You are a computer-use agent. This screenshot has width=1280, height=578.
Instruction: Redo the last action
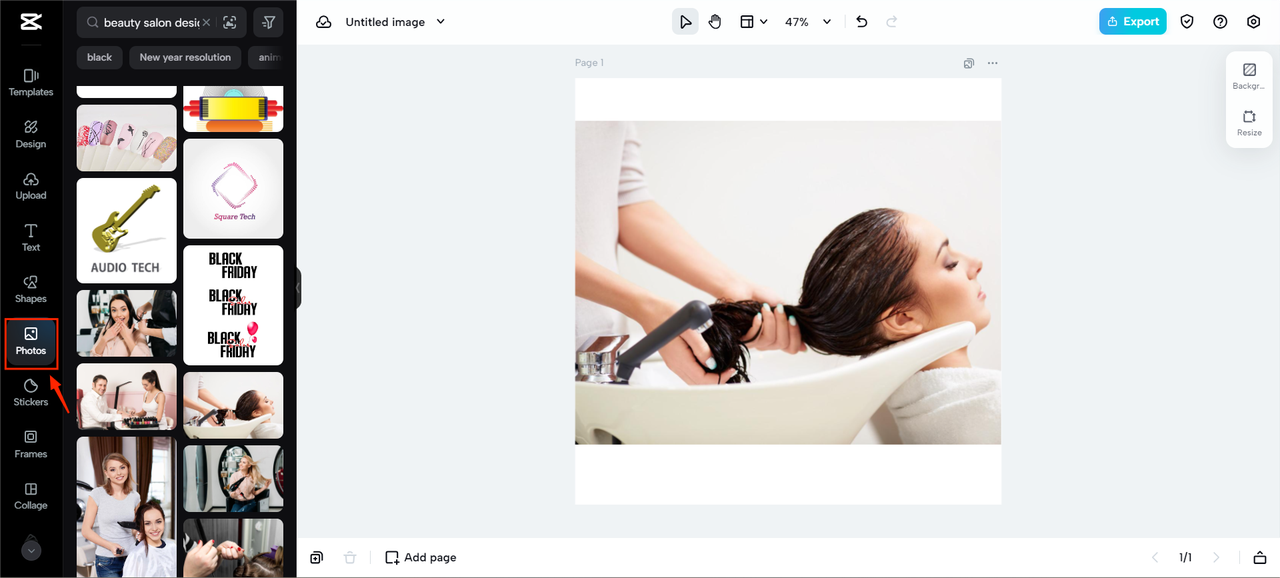tap(892, 21)
